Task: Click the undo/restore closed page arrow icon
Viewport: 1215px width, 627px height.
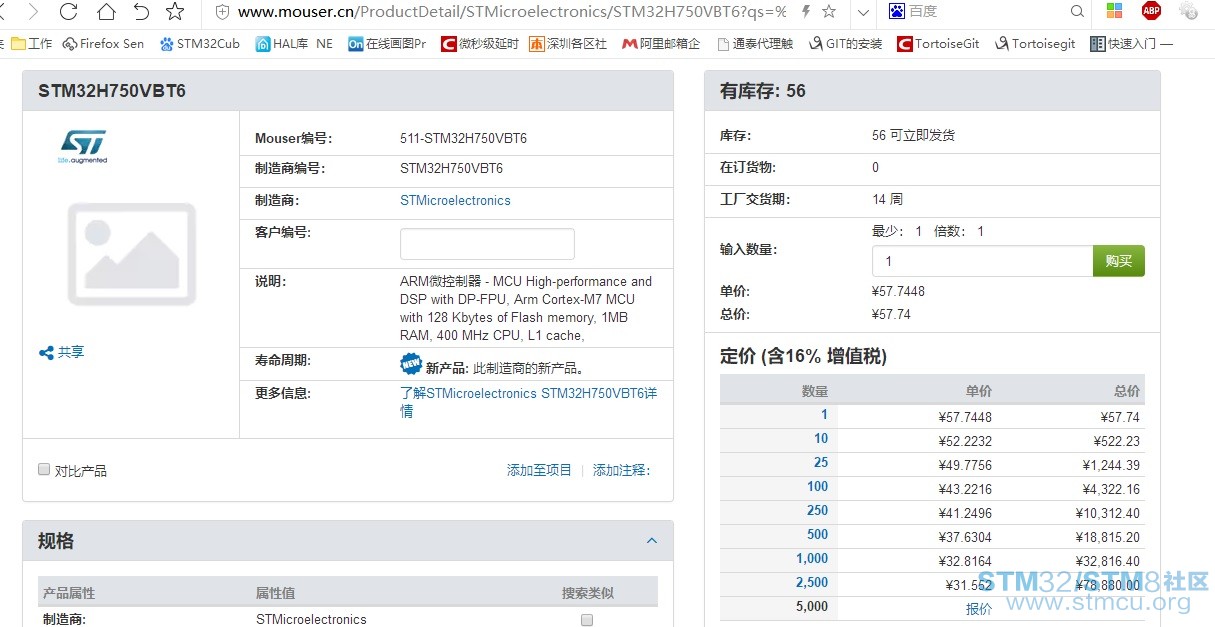Action: pos(141,12)
